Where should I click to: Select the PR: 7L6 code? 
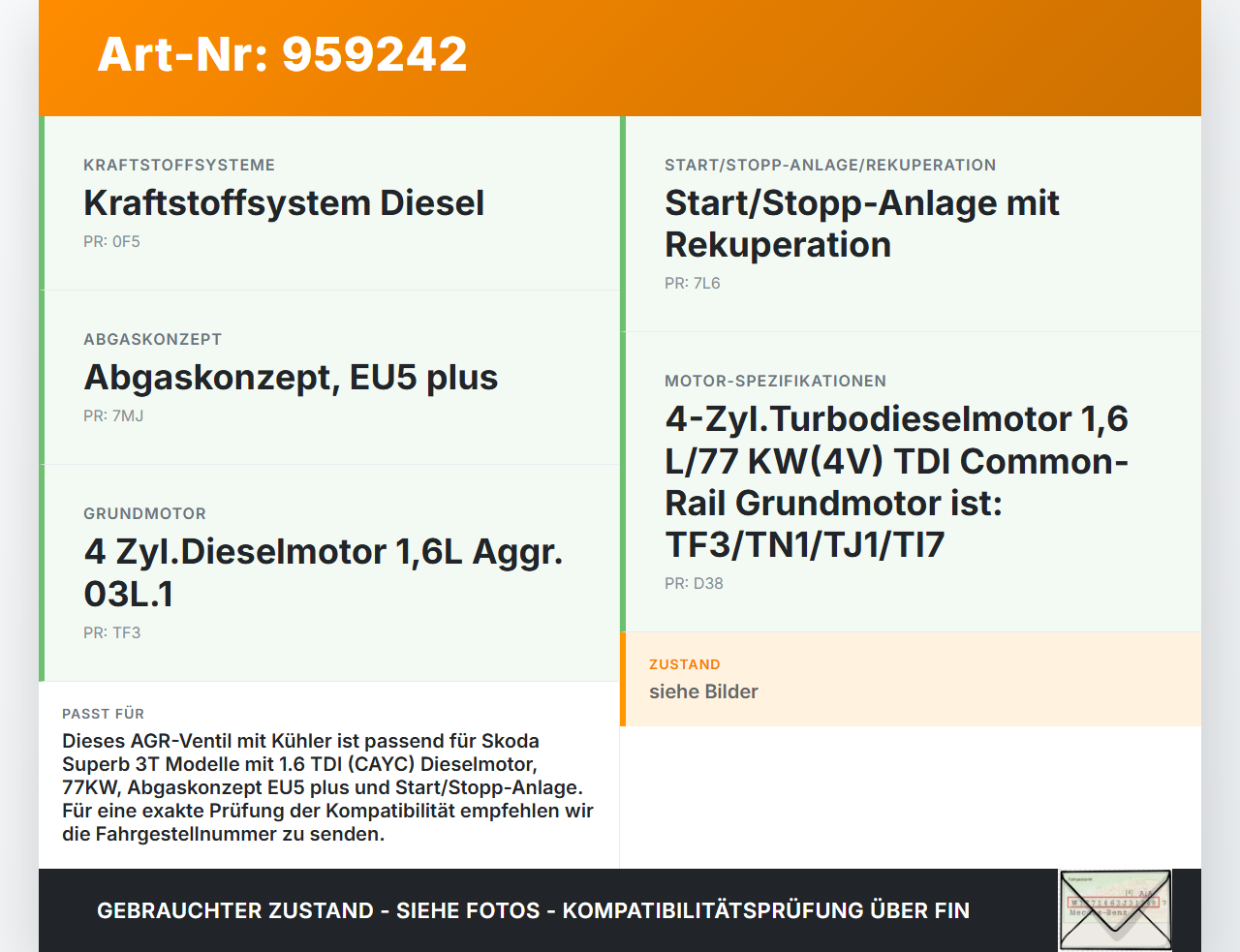coord(692,283)
